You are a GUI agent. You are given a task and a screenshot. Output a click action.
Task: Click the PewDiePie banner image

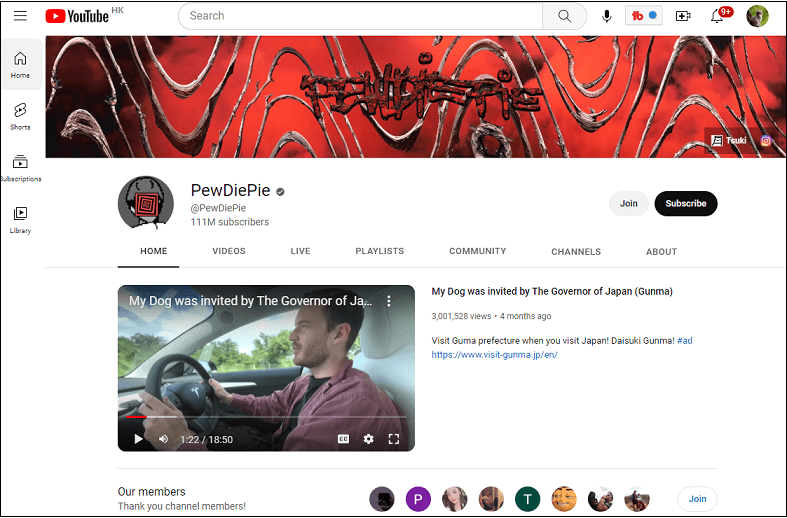click(416, 97)
